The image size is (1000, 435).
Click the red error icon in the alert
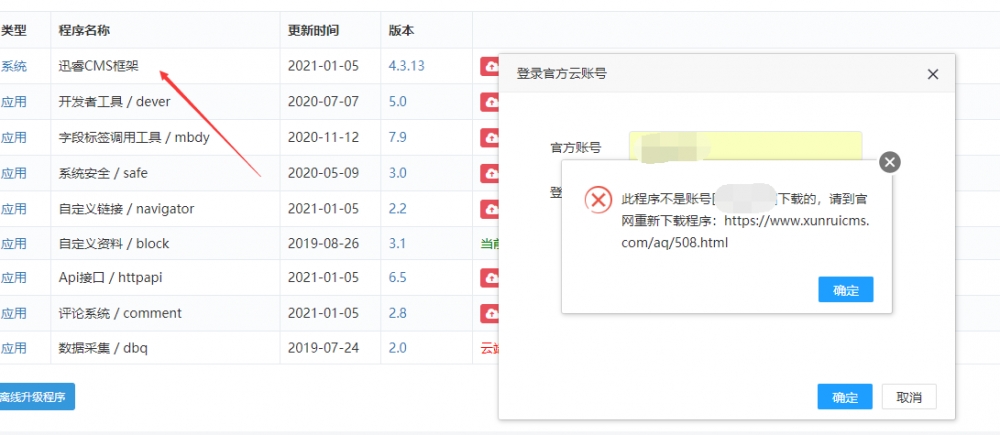(x=598, y=200)
